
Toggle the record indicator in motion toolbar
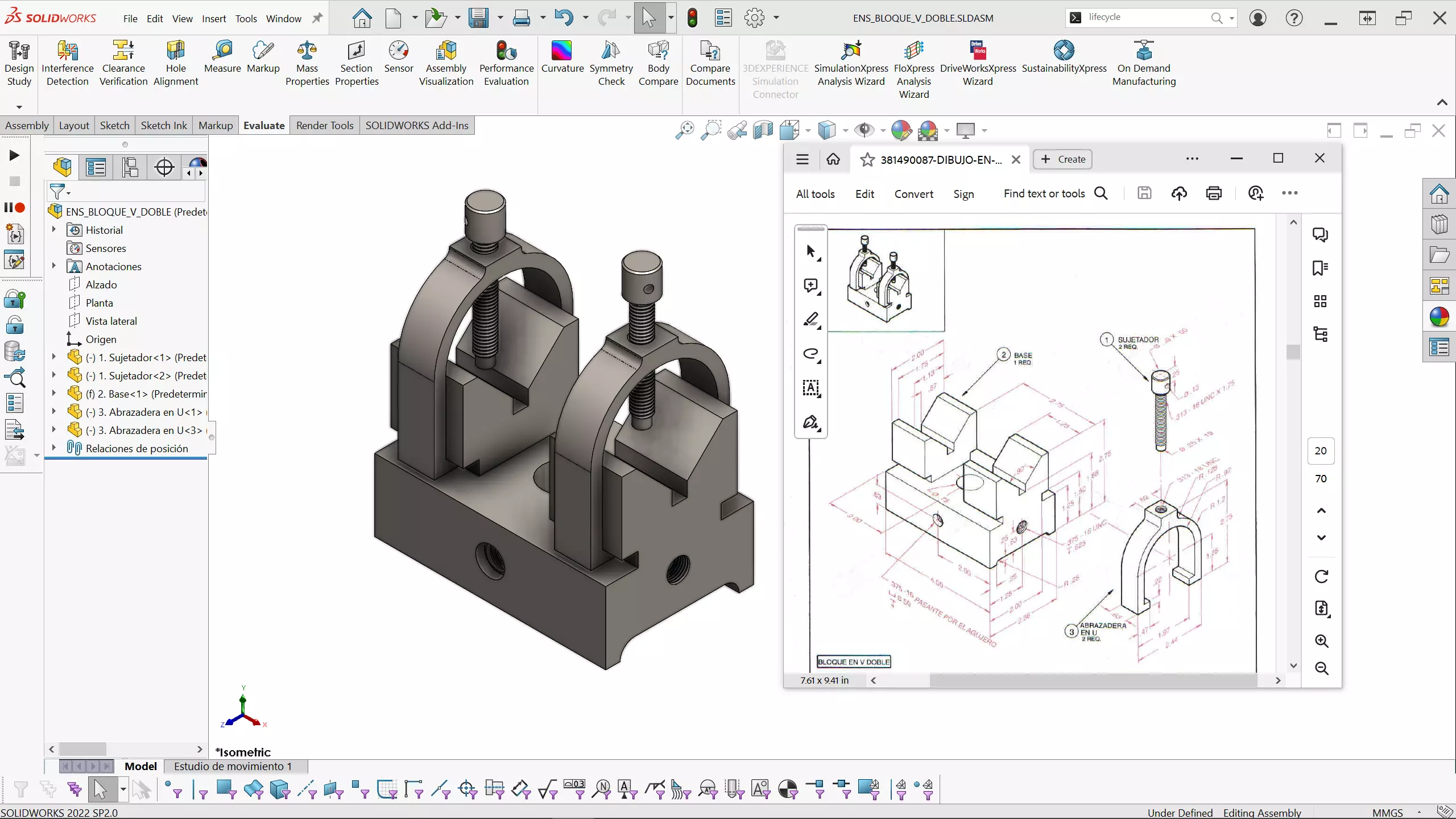pos(20,208)
